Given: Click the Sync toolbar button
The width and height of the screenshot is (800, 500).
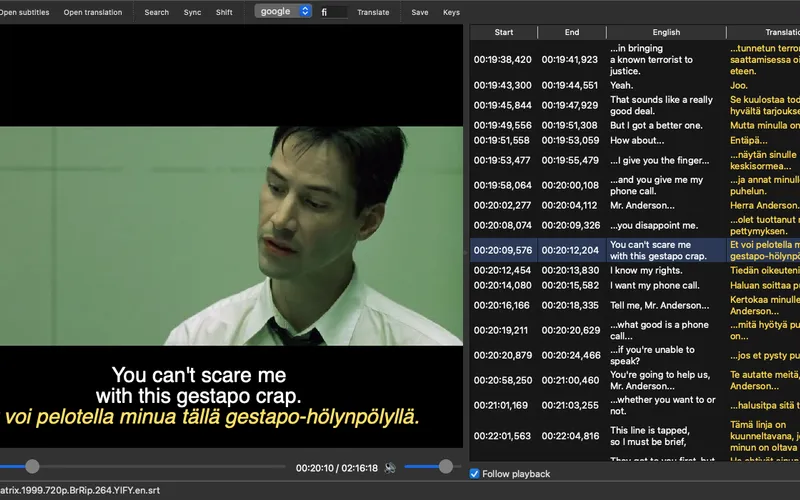Looking at the screenshot, I should coord(192,12).
